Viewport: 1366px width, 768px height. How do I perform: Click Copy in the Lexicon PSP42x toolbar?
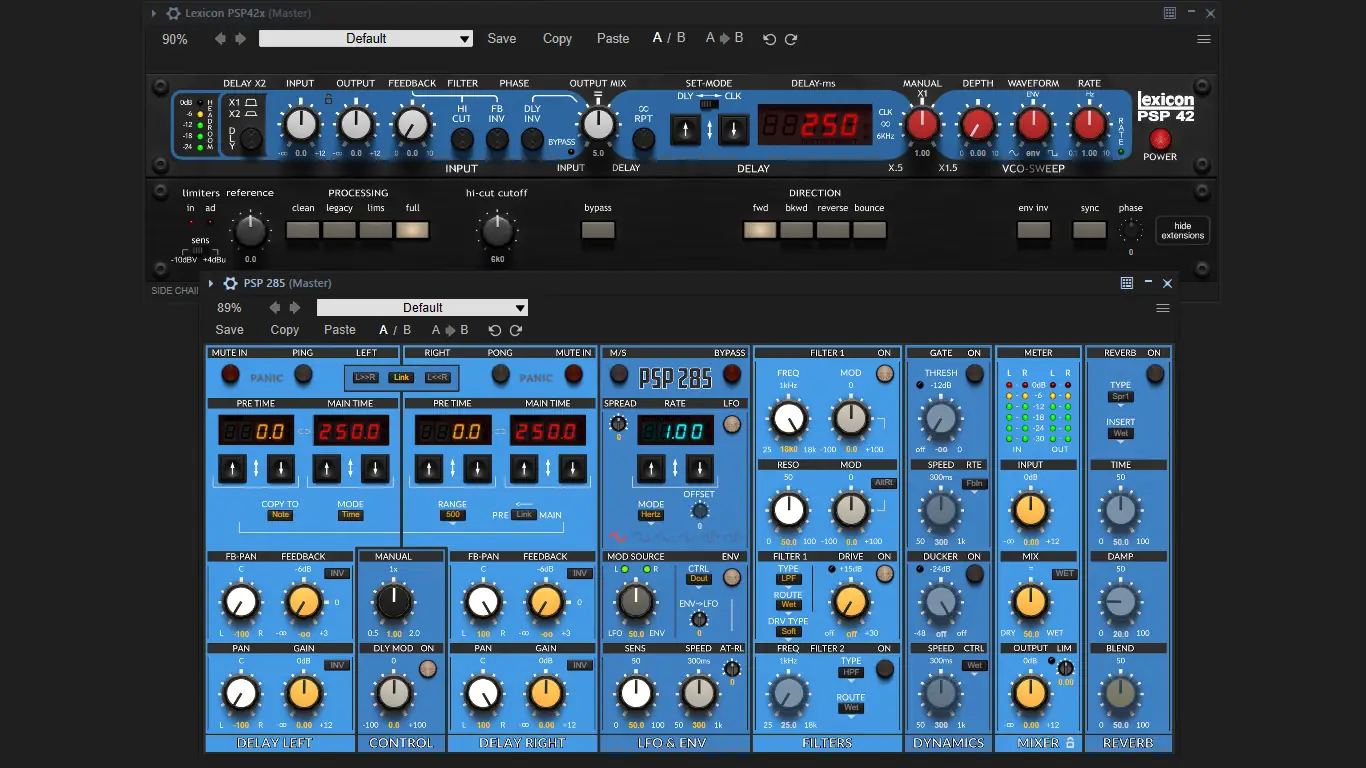(x=557, y=39)
